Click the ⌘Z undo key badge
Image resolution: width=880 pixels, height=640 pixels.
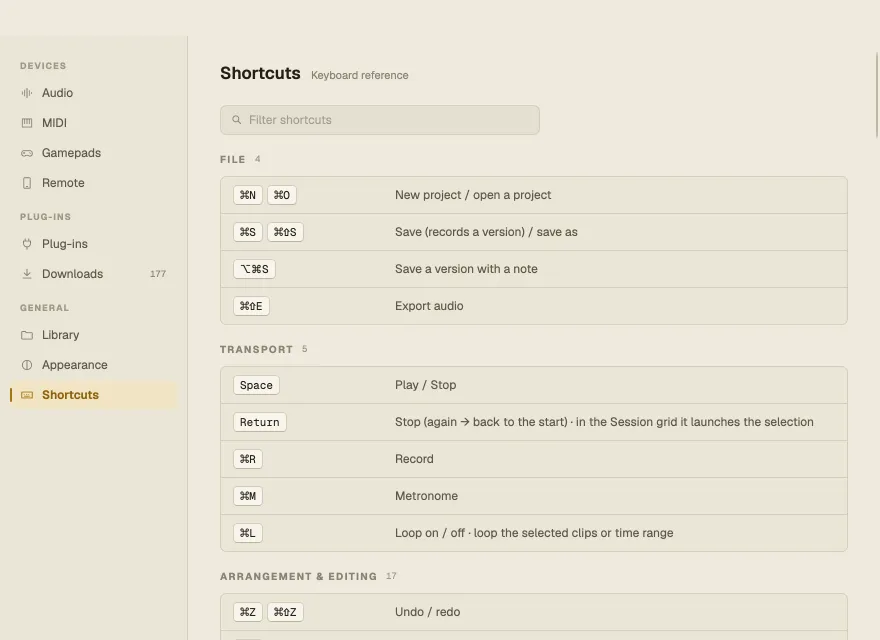(x=248, y=612)
